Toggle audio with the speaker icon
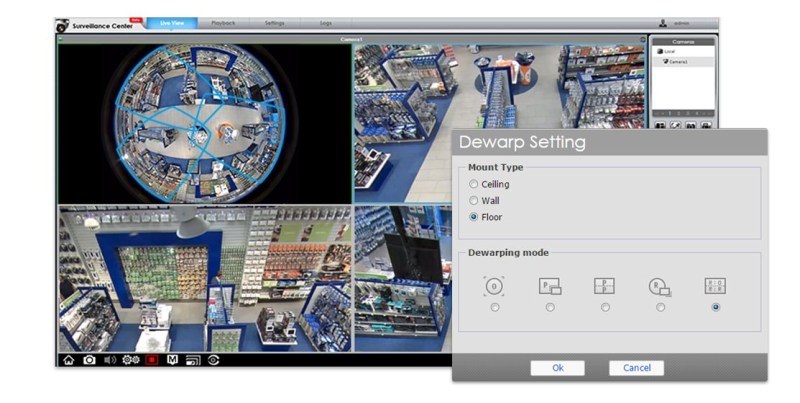Screen dimensions: 800x403 tap(110, 359)
